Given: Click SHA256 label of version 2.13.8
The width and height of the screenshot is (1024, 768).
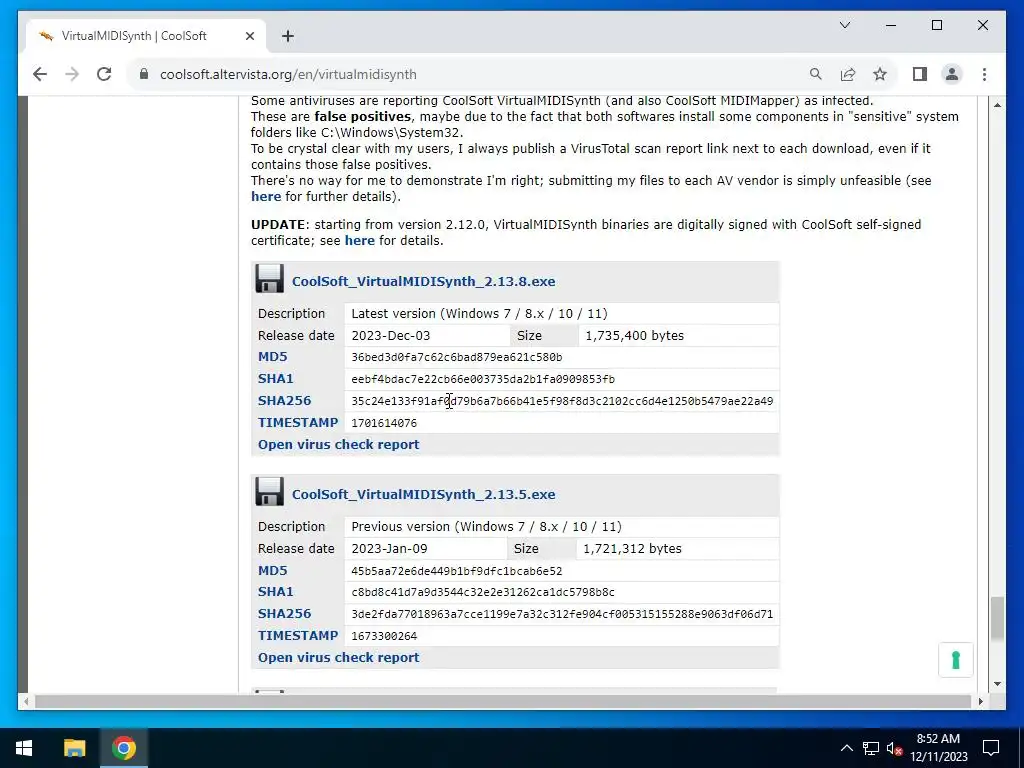Looking at the screenshot, I should click(x=284, y=401).
